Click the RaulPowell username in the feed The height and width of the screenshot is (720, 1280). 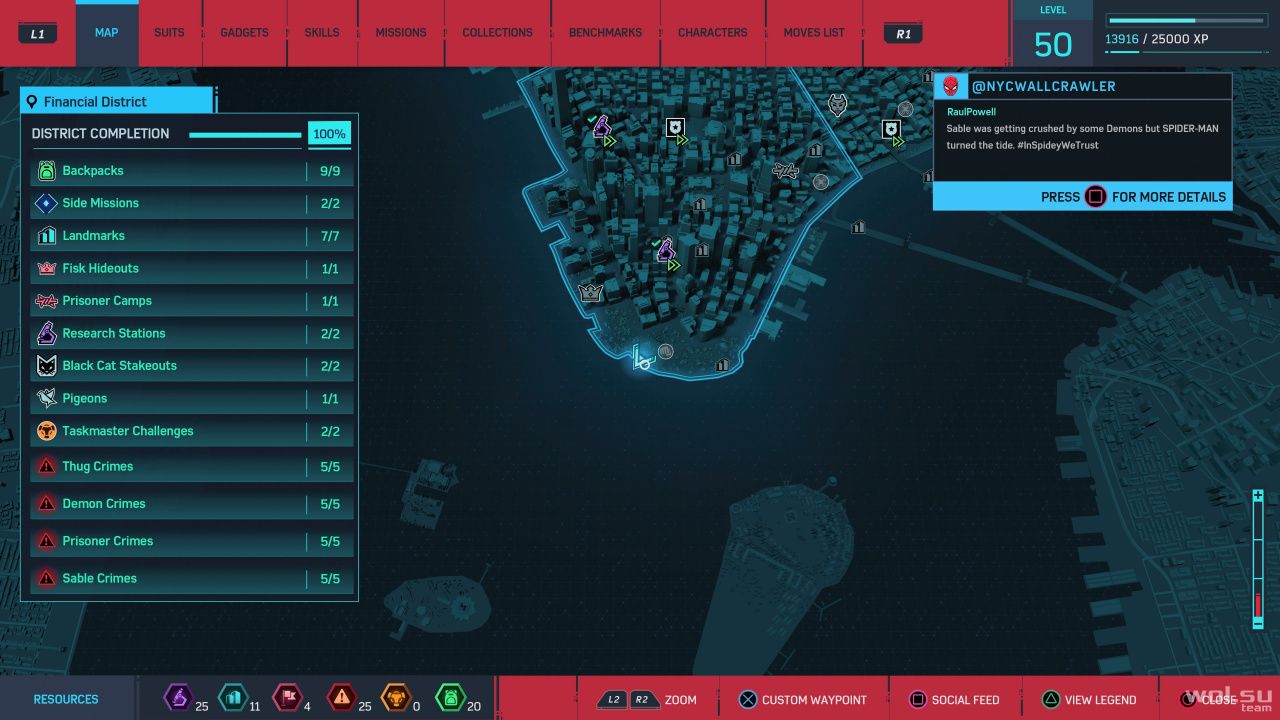point(971,113)
